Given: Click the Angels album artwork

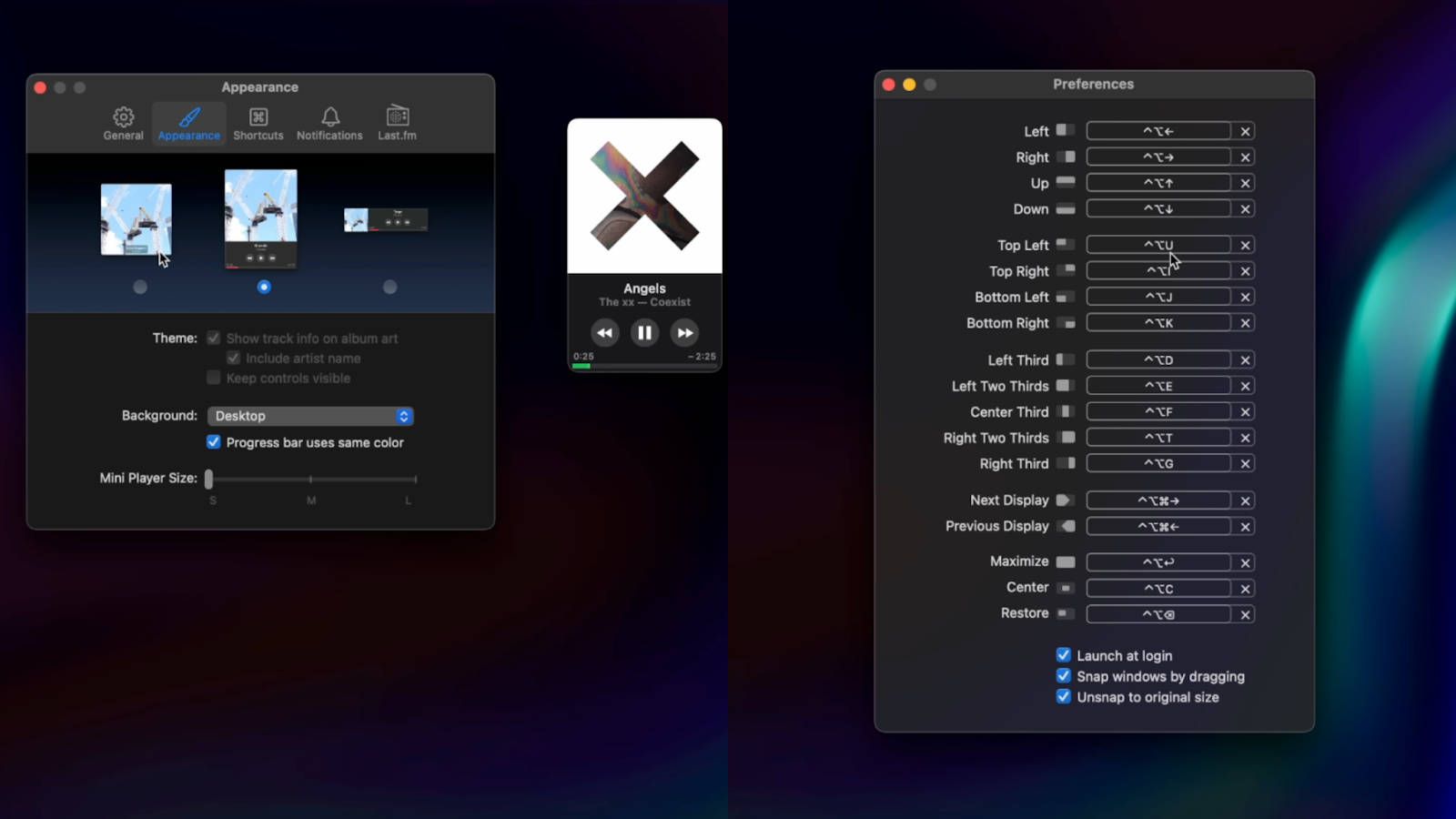Looking at the screenshot, I should (644, 196).
